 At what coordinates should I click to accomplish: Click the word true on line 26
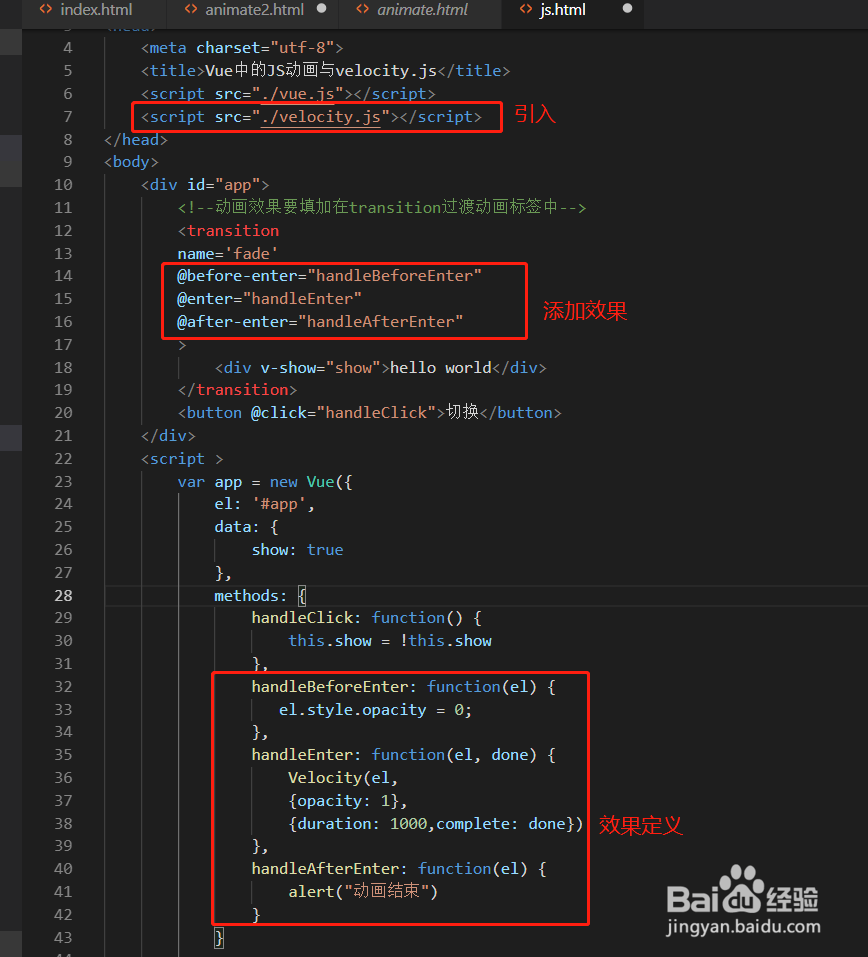325,549
